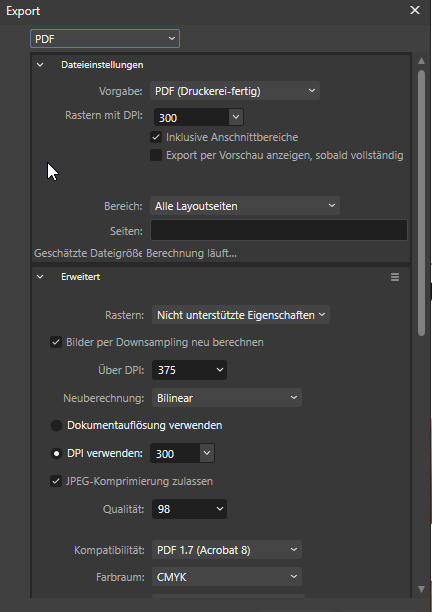The height and width of the screenshot is (612, 432).
Task: Disable JPEG-Komprimierung zulassen checkbox
Action: point(56,481)
